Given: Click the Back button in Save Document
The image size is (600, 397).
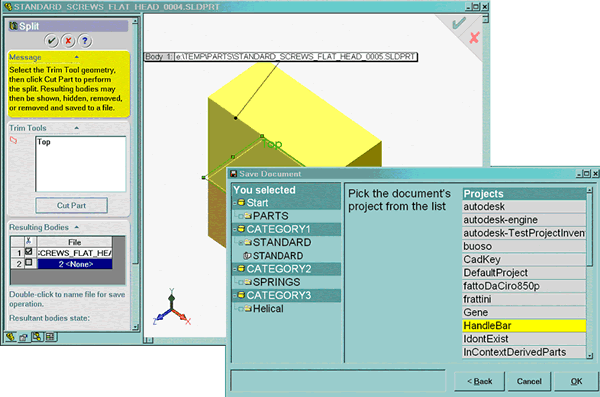Looking at the screenshot, I should click(479, 381).
